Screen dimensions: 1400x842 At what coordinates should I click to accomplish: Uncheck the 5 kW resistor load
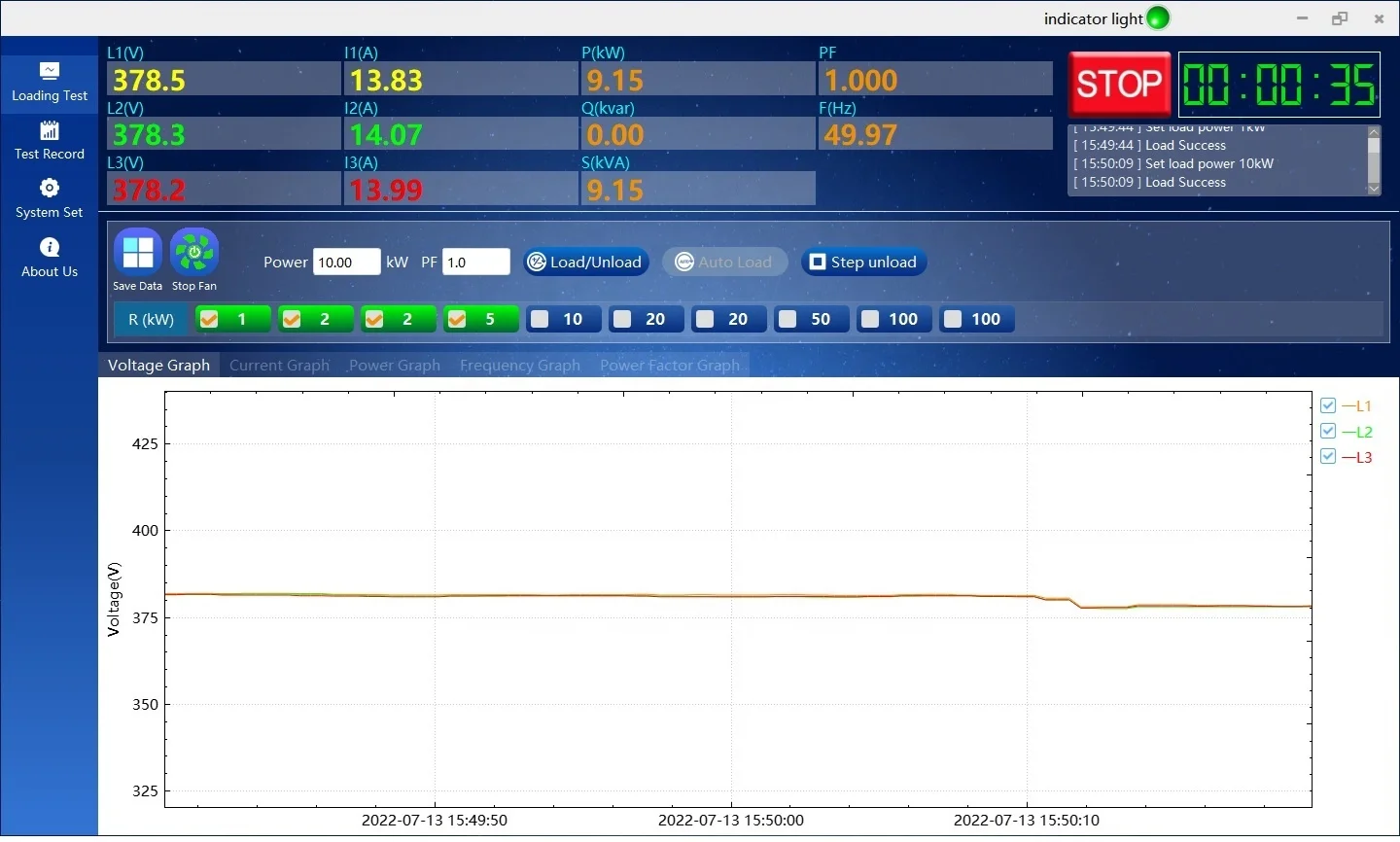pos(457,319)
